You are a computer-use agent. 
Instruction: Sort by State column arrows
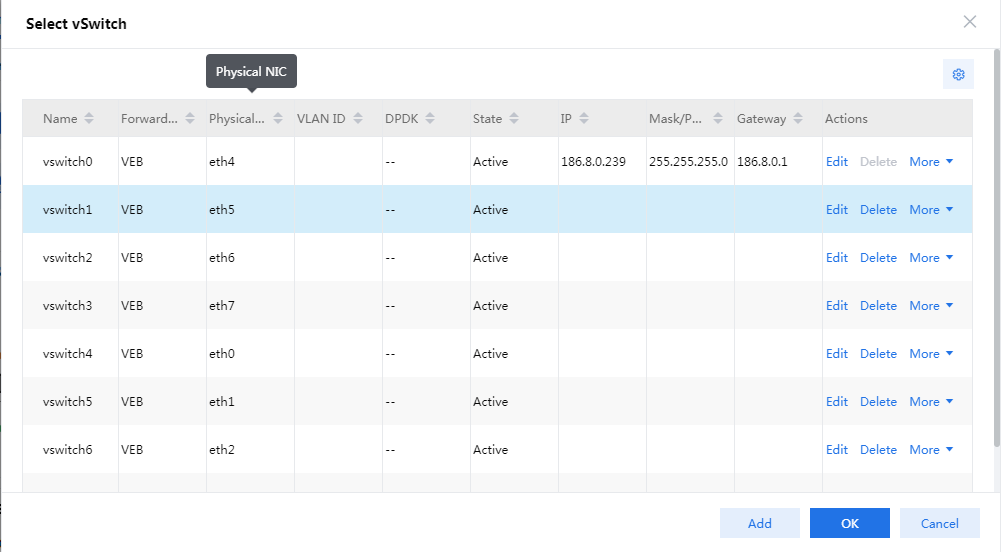[x=514, y=119]
